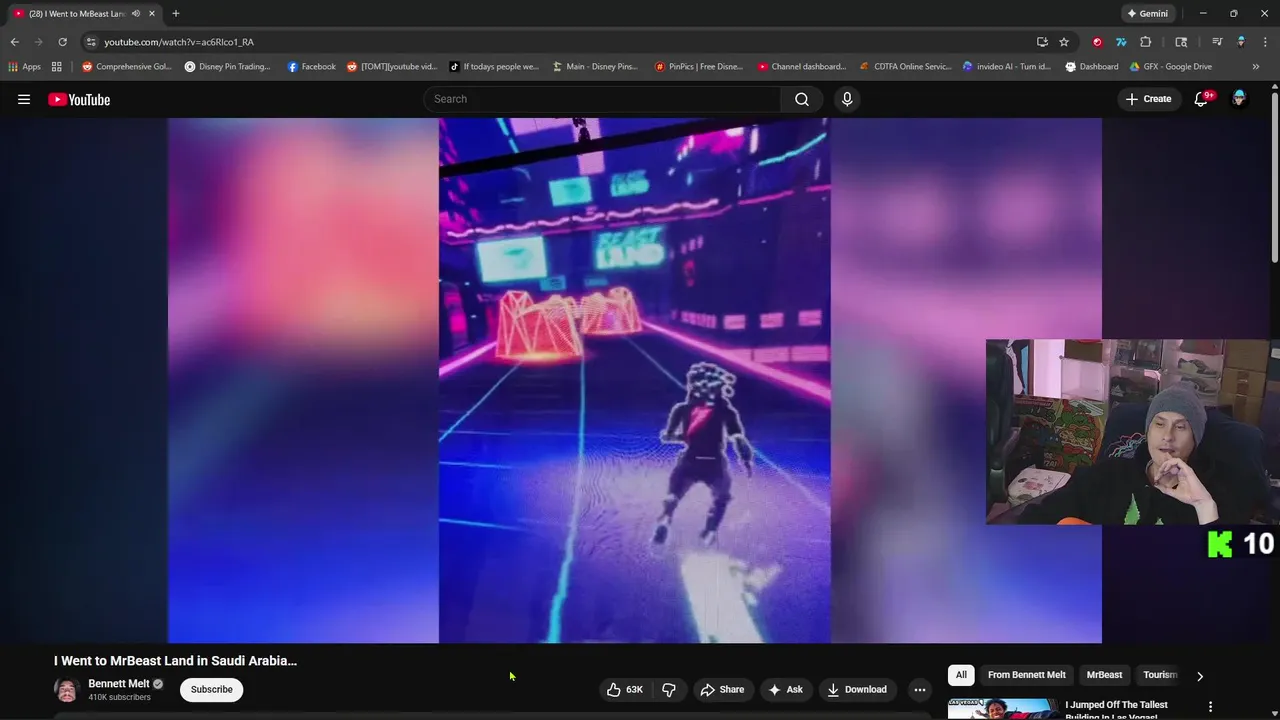Select the Tourism filter chip
Image resolution: width=1280 pixels, height=720 pixels.
coord(1160,675)
